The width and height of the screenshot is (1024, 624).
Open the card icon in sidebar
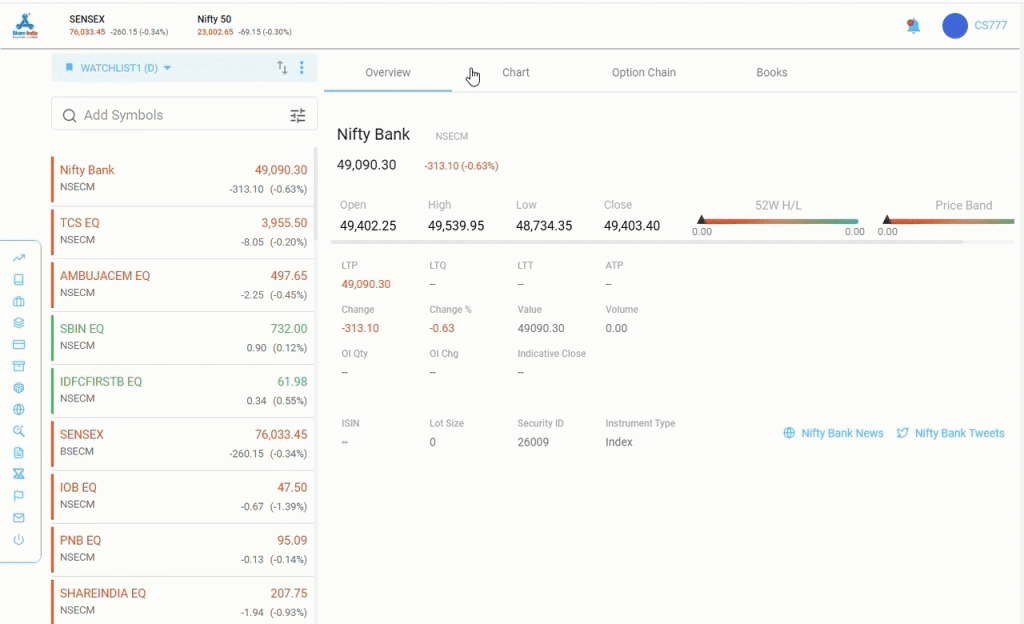[18, 344]
